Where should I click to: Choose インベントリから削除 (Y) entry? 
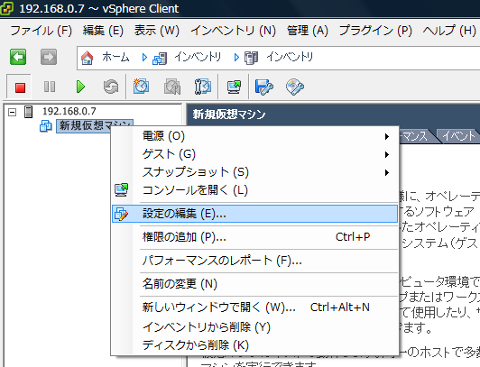coord(255,327)
